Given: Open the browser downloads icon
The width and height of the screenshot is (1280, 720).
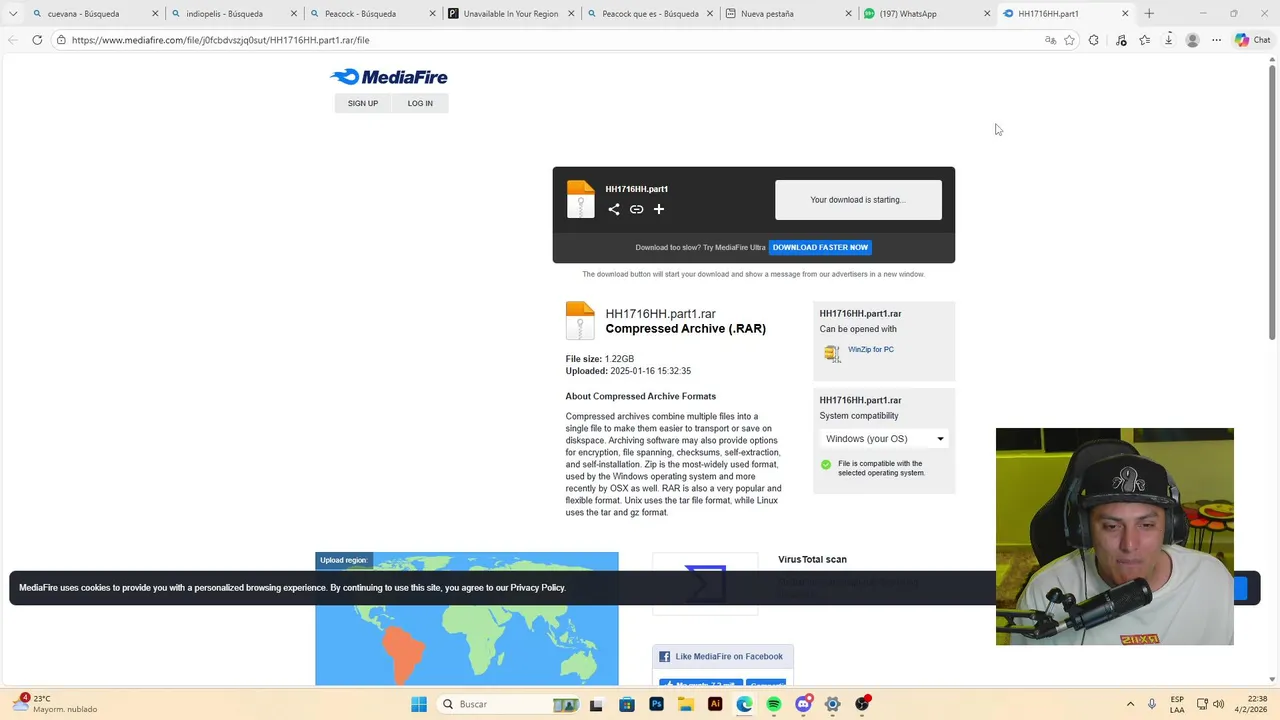Looking at the screenshot, I should [x=1168, y=40].
